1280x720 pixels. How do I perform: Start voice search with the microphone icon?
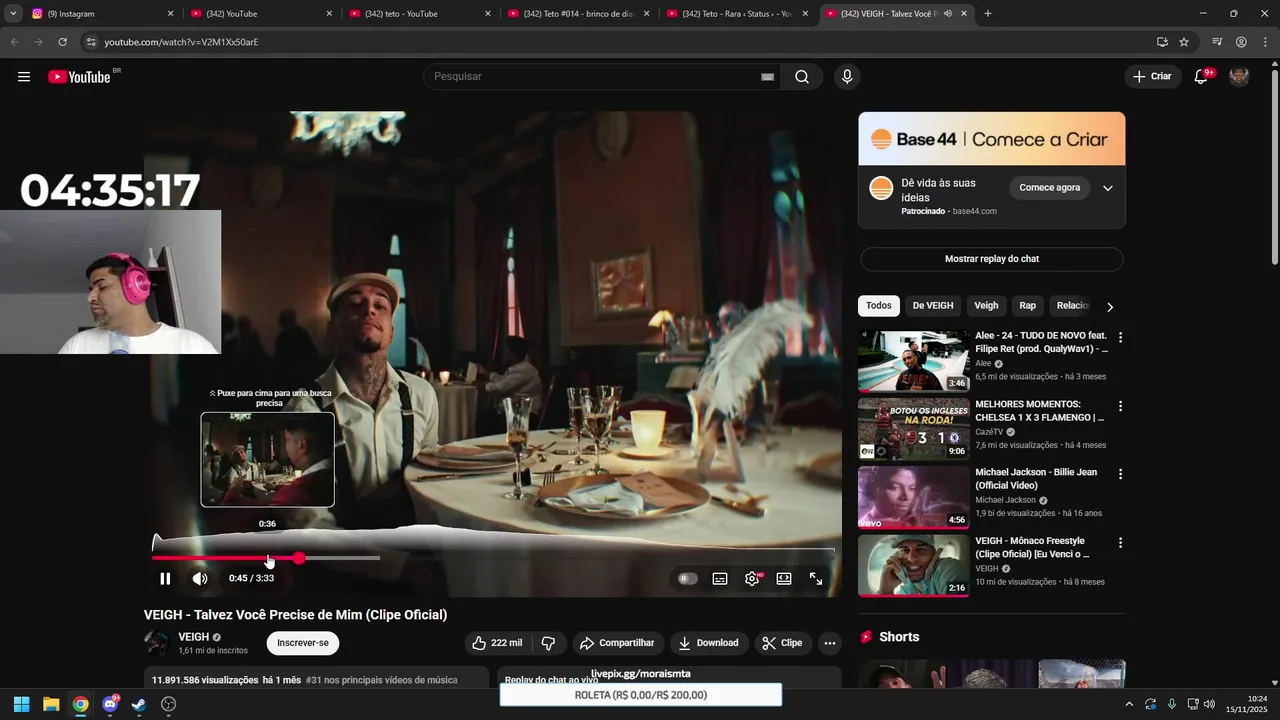click(847, 77)
